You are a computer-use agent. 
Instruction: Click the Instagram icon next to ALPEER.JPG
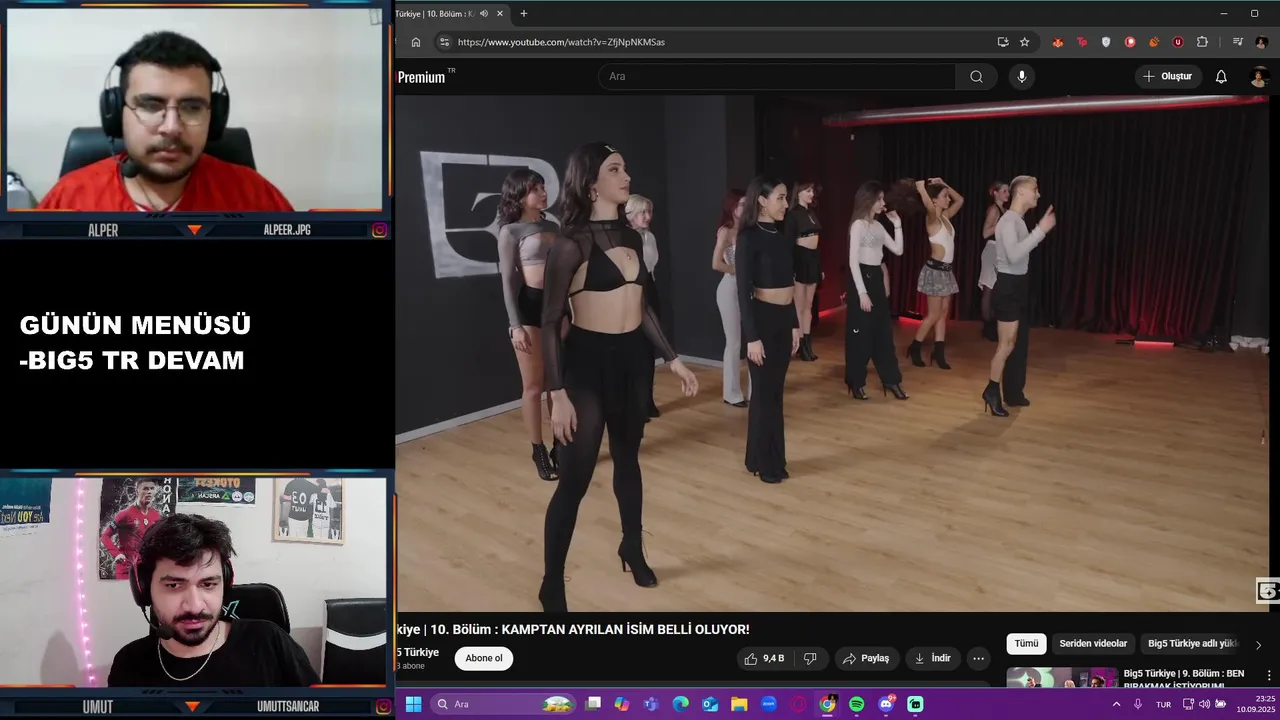pos(380,230)
